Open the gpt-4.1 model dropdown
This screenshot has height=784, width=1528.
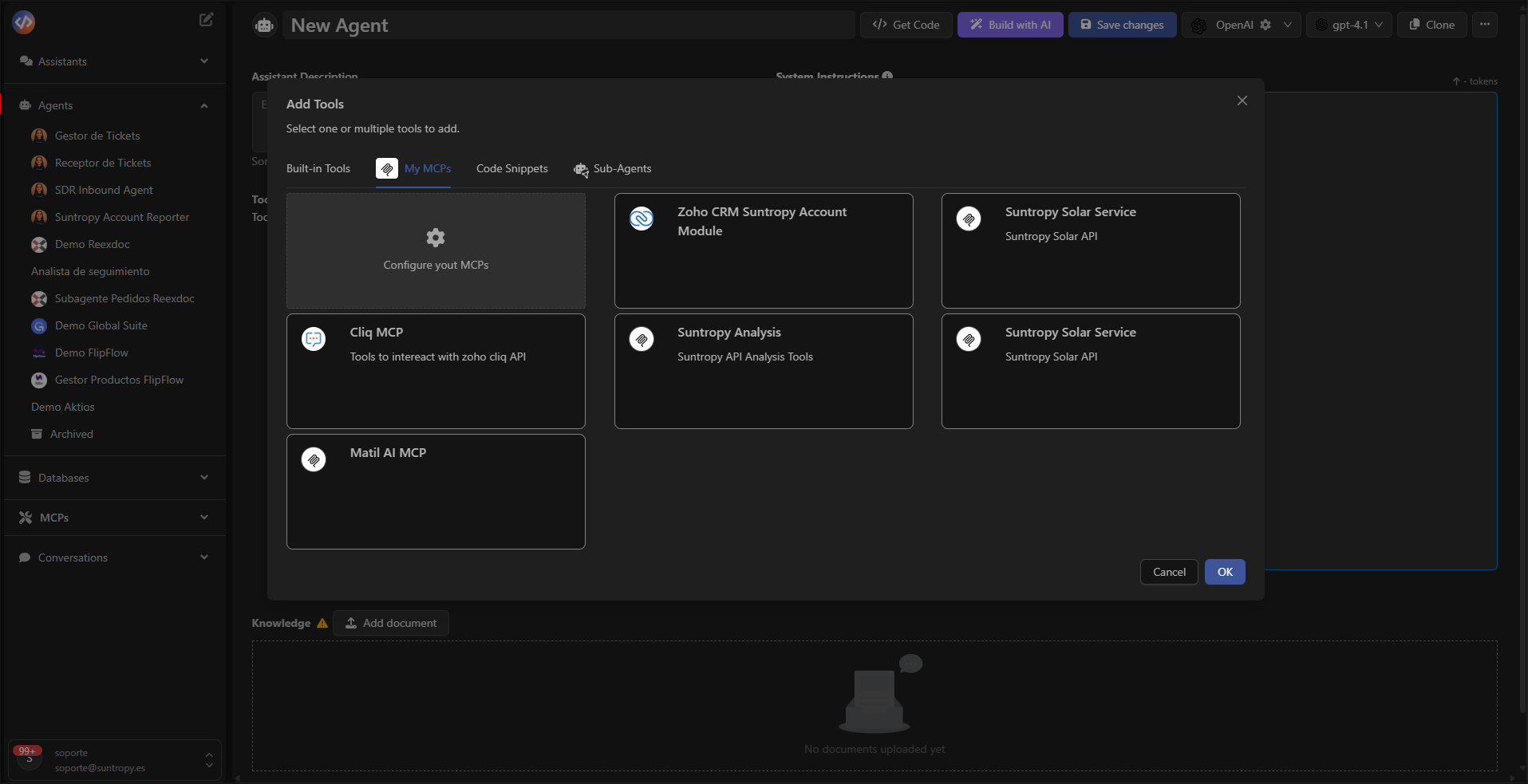(1348, 25)
